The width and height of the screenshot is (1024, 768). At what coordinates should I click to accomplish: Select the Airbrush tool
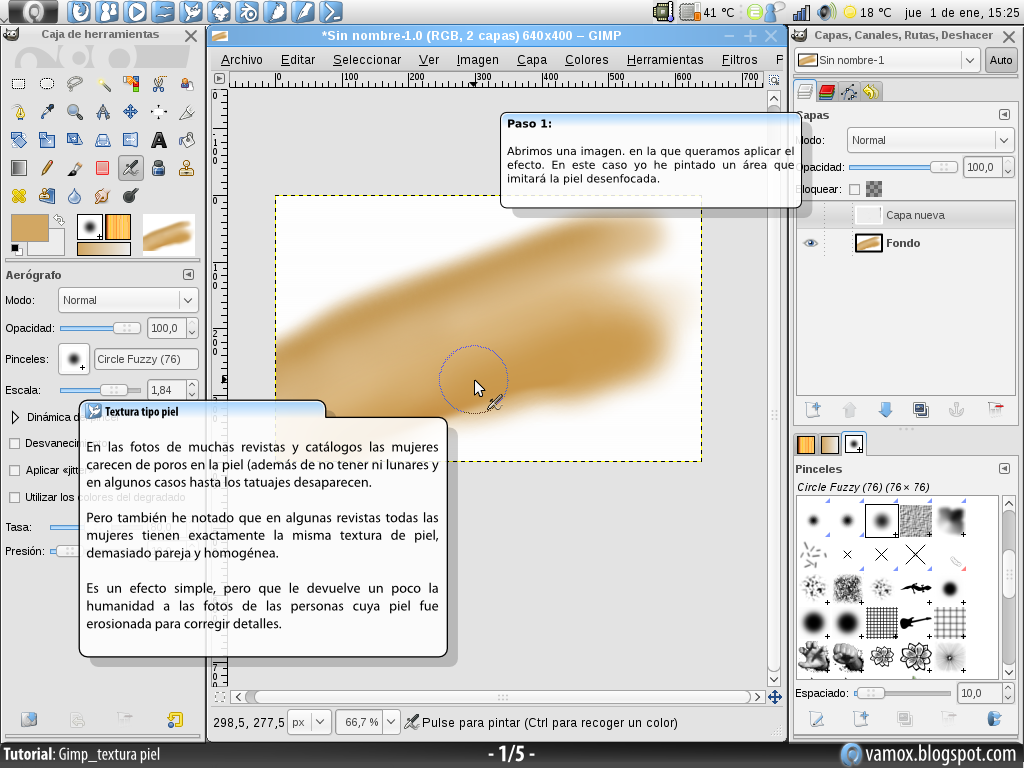(131, 168)
